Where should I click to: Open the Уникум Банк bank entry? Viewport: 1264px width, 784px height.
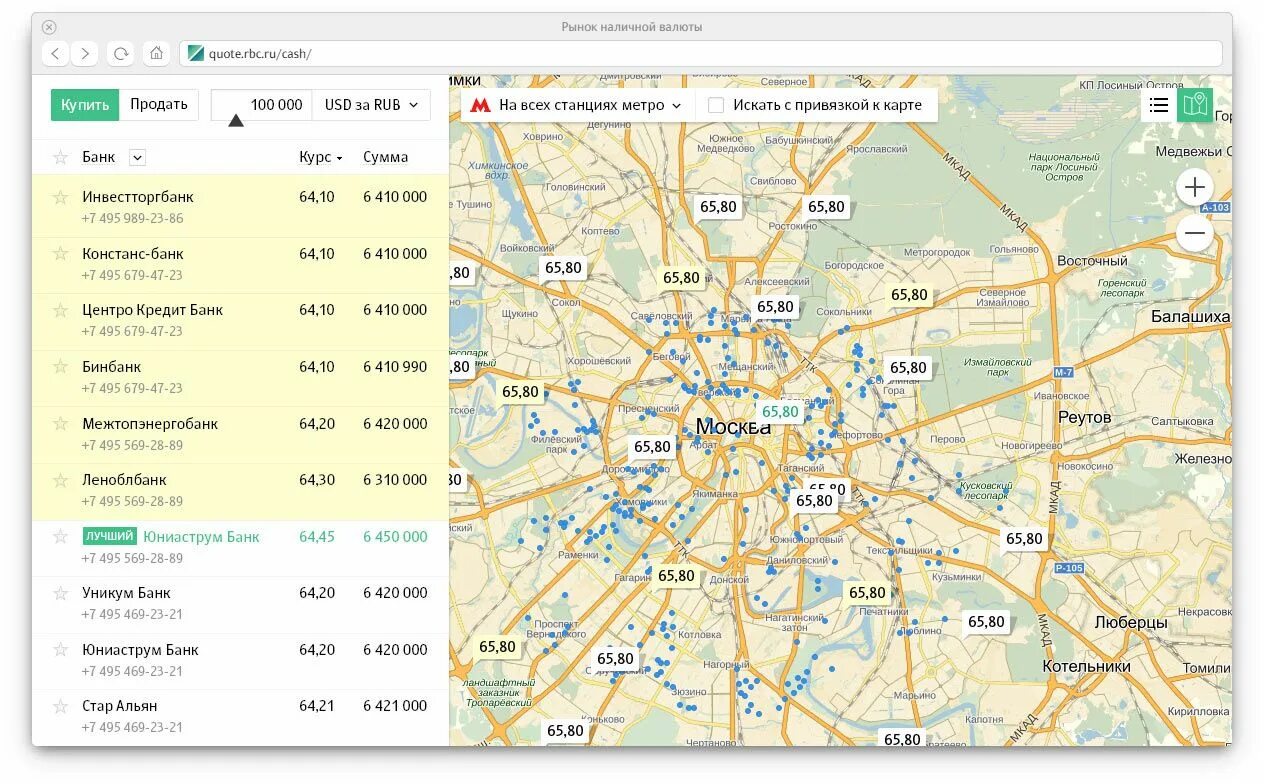coord(127,593)
